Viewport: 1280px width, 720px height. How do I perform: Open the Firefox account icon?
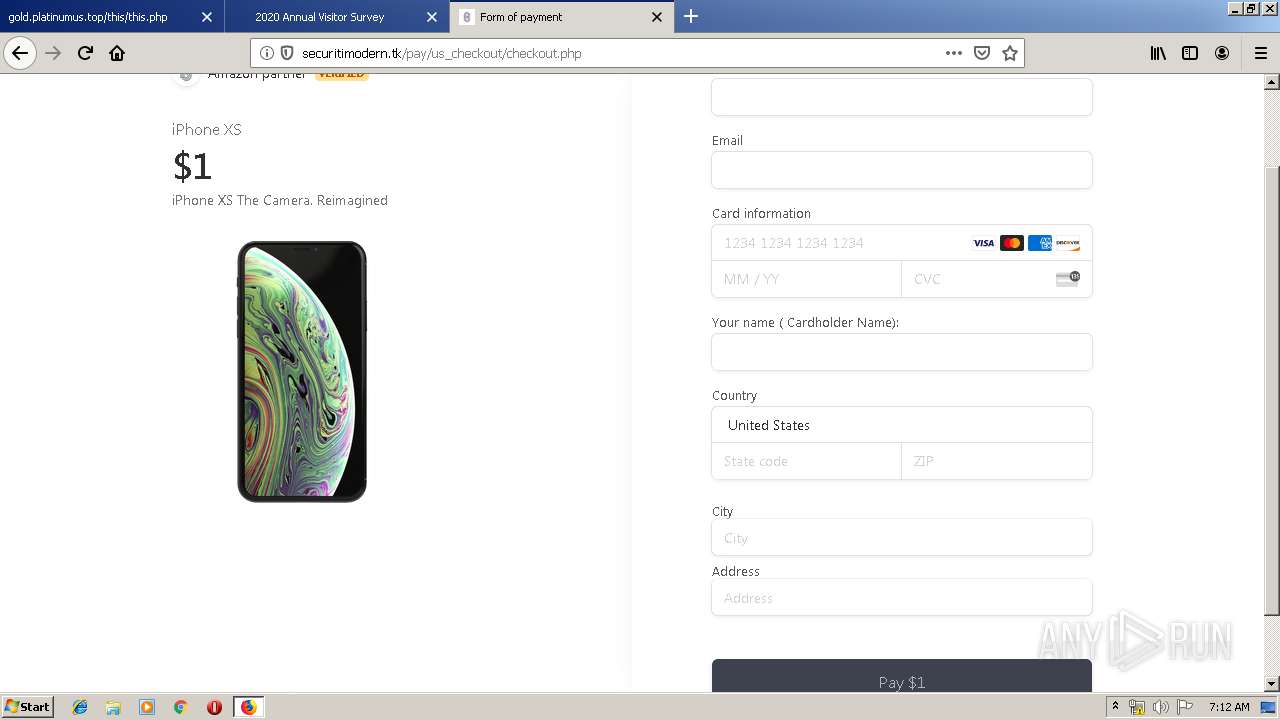click(x=1222, y=53)
